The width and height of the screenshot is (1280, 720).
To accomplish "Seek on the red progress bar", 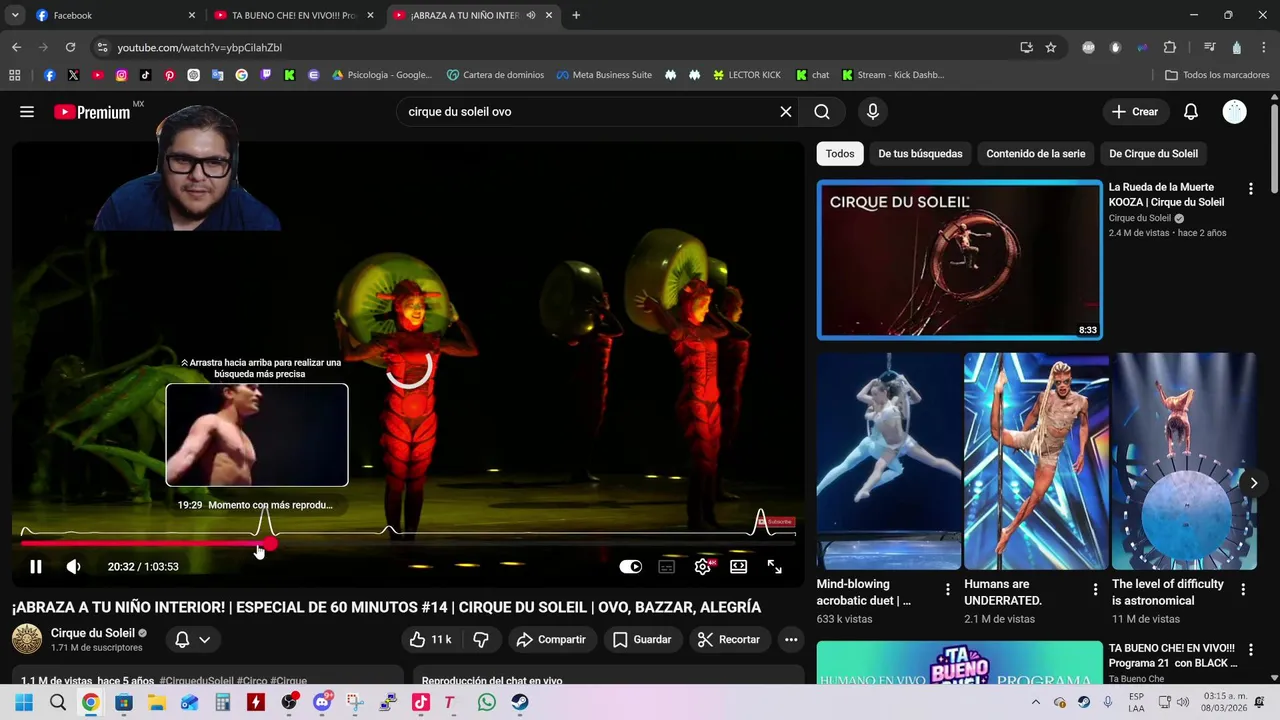I will point(408,544).
